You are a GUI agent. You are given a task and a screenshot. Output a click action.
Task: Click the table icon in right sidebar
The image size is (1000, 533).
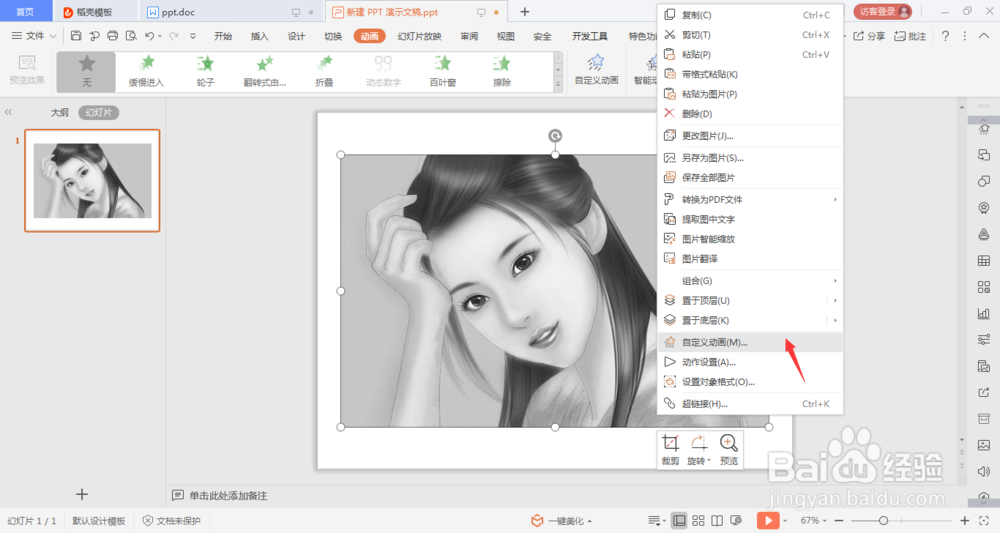point(983,261)
